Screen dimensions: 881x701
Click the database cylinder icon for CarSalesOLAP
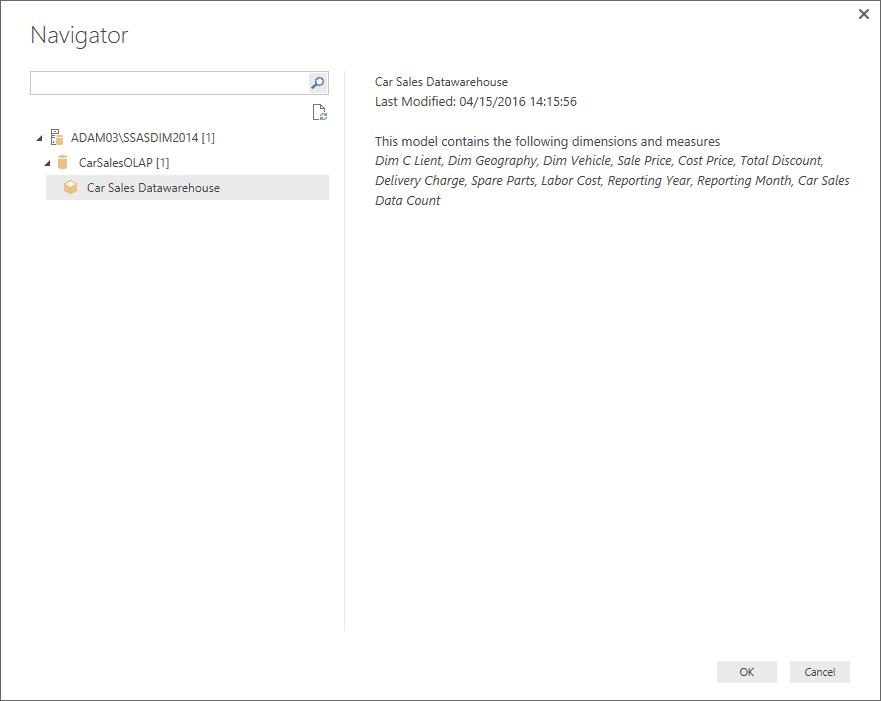coord(62,162)
